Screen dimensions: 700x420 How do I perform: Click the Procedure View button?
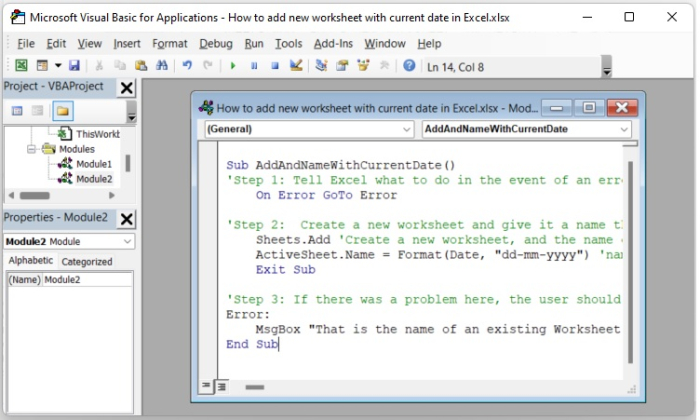[206, 386]
